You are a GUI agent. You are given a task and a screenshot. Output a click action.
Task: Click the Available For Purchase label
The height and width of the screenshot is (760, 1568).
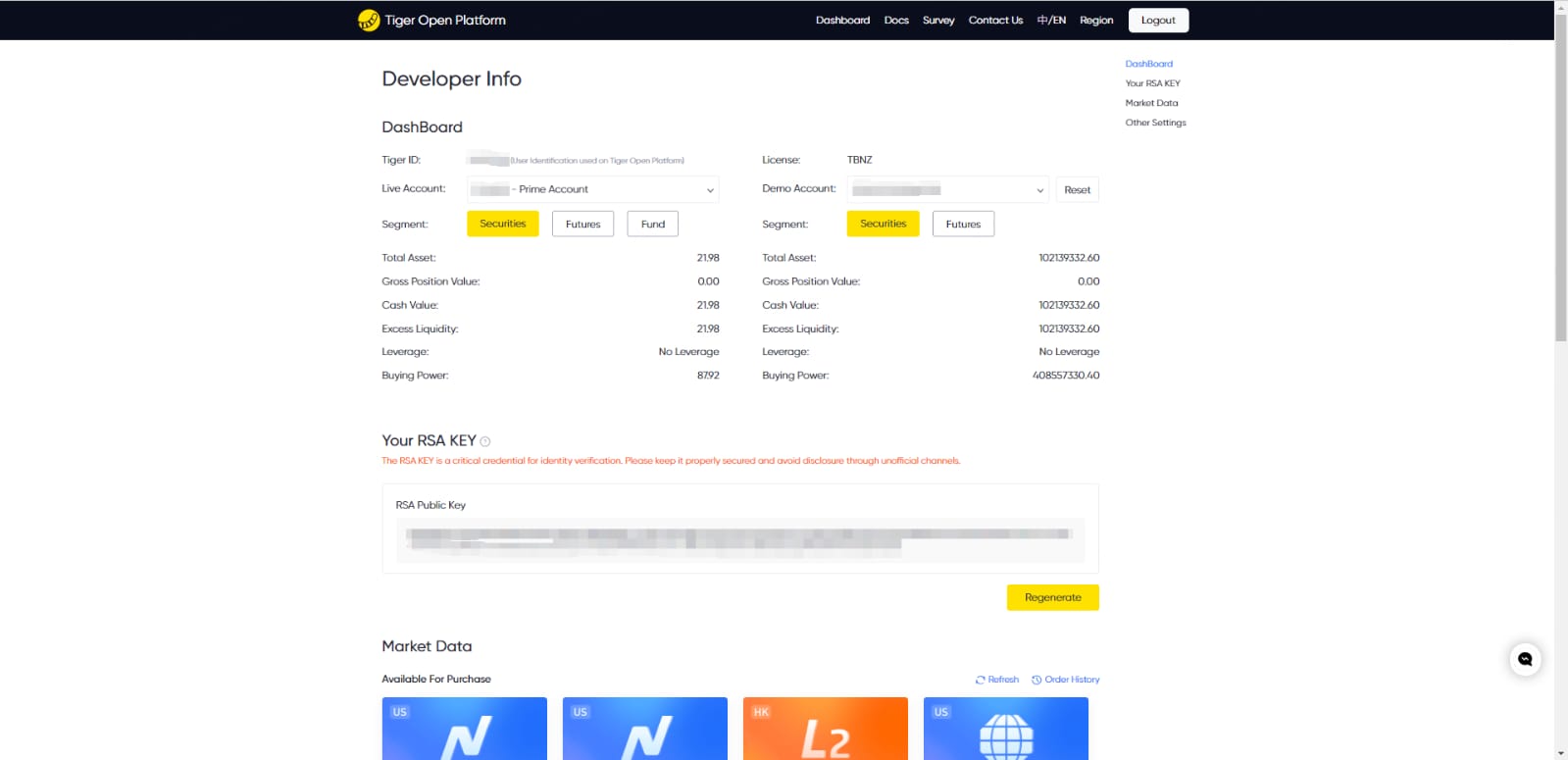click(x=436, y=679)
